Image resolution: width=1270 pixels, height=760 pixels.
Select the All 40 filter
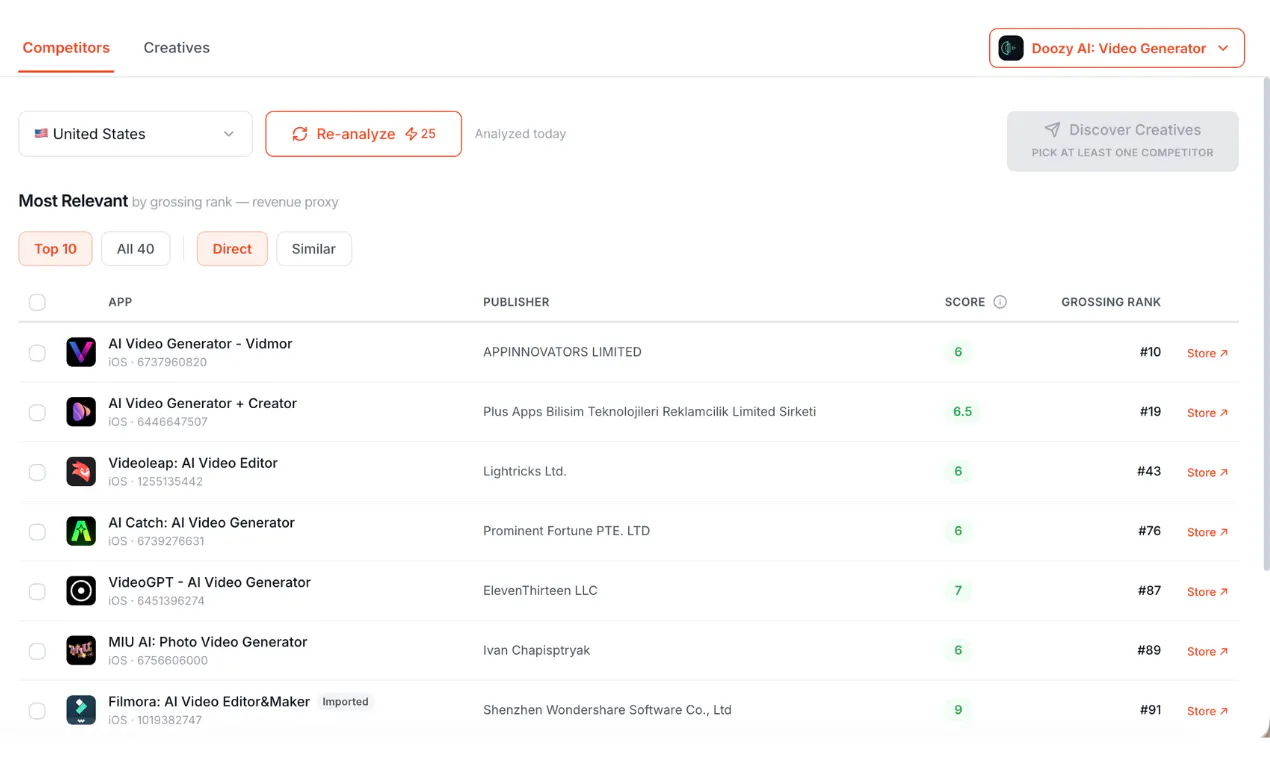click(x=136, y=249)
